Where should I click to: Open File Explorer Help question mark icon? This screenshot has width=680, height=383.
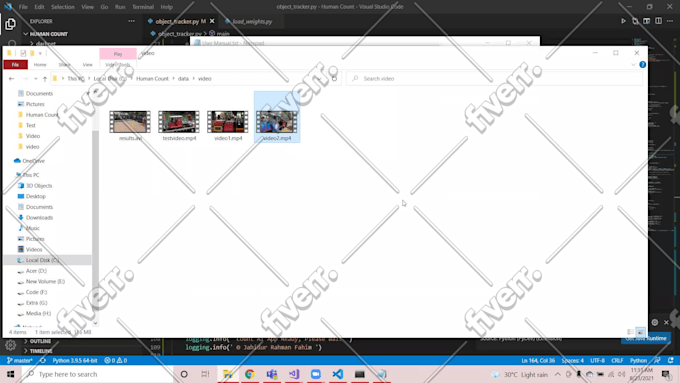(642, 64)
